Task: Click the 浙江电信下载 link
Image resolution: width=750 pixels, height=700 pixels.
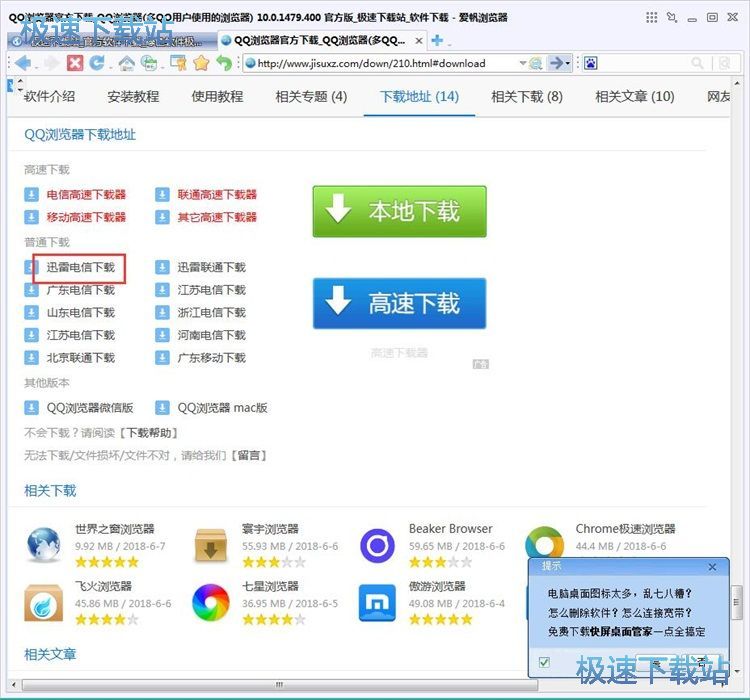Action: tap(212, 312)
